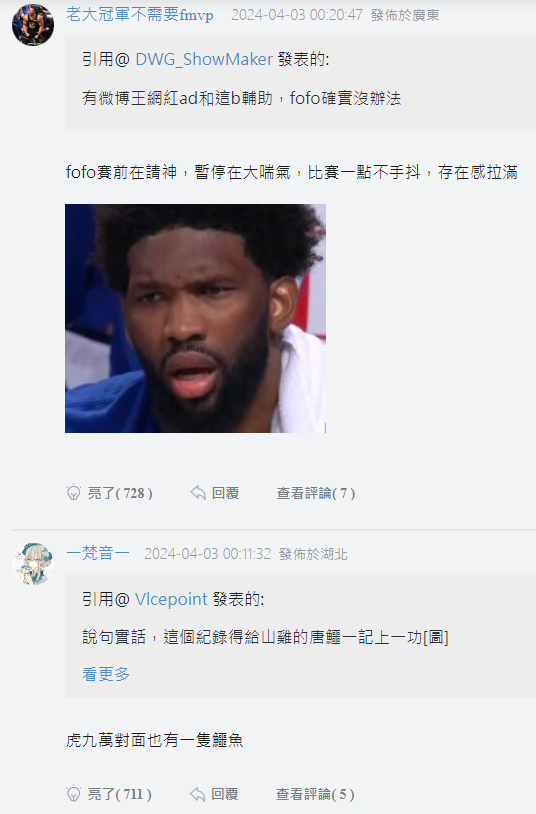Click the reply arrow icon under second comment
This screenshot has width=536, height=814.
pos(197,794)
